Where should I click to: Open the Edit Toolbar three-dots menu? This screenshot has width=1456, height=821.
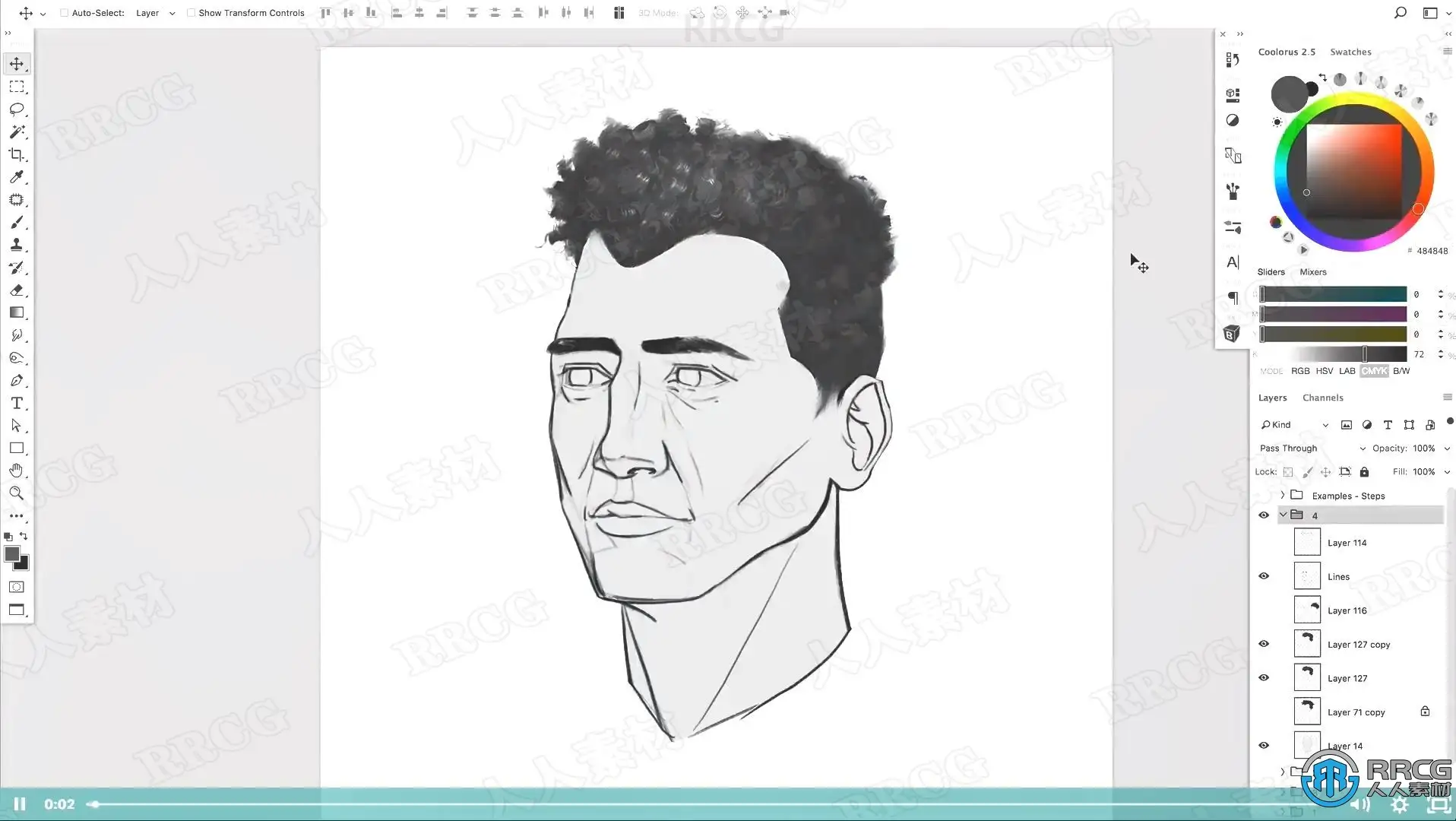tap(17, 516)
